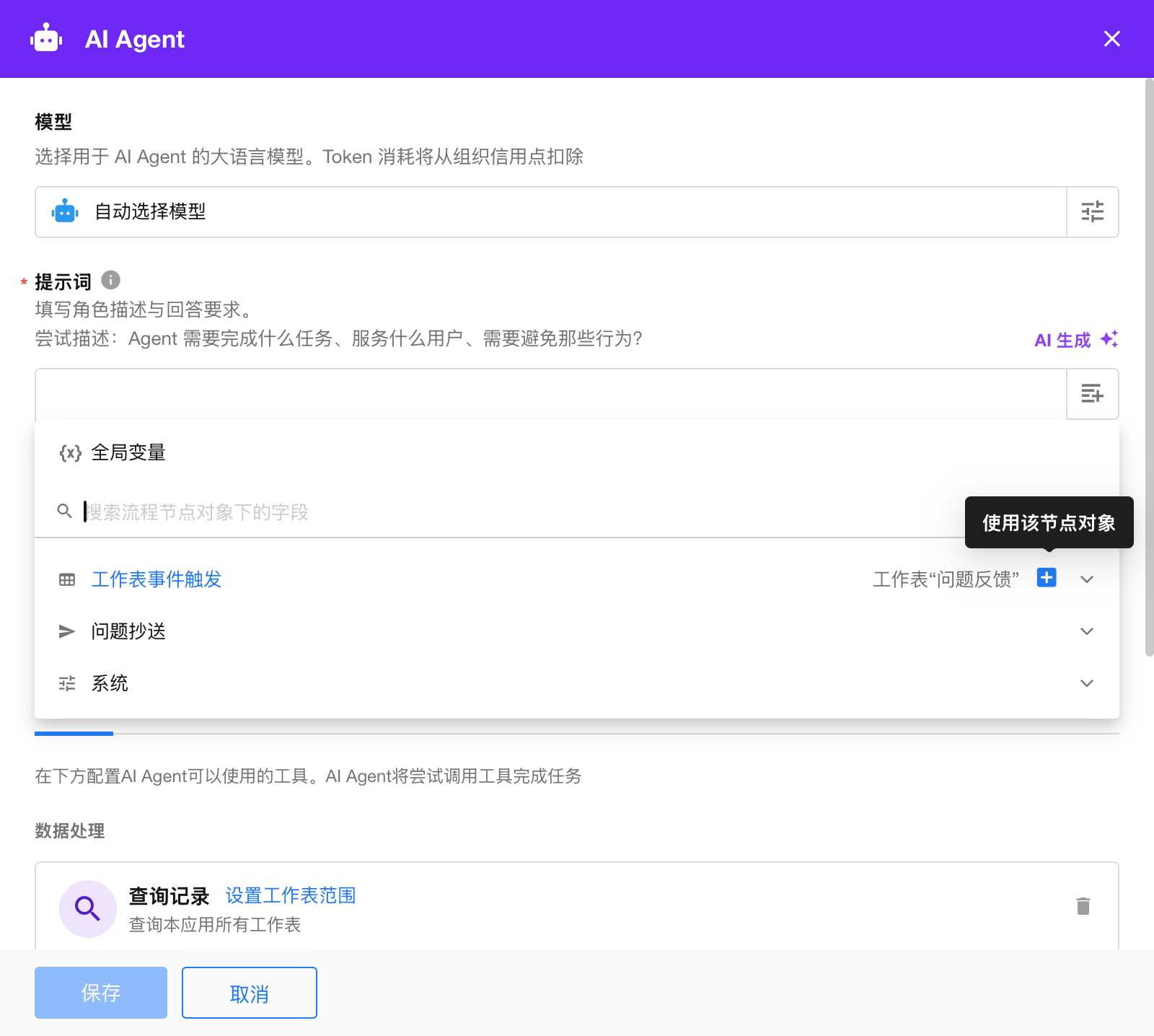
Task: Delete the 查询记录 tool via trash icon
Action: 1083,906
